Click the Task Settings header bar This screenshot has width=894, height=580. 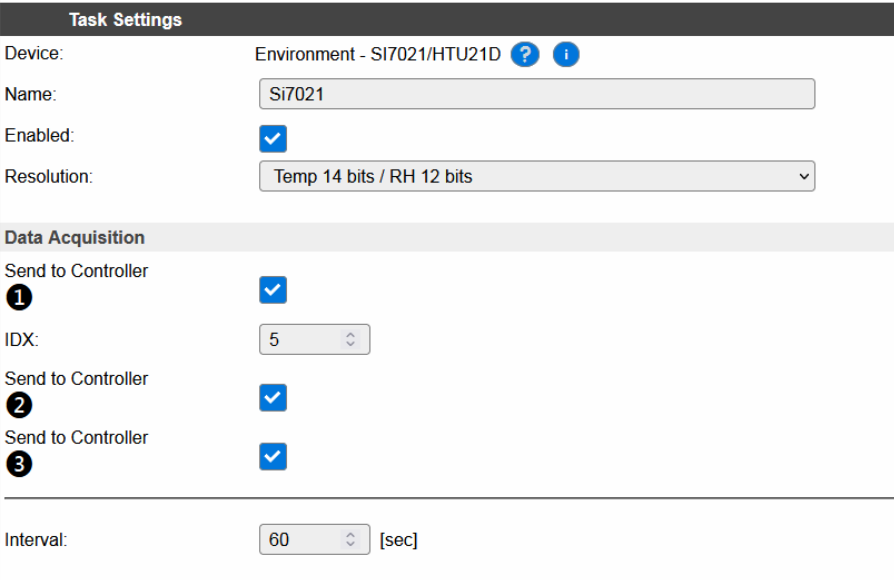pyautogui.click(x=447, y=19)
